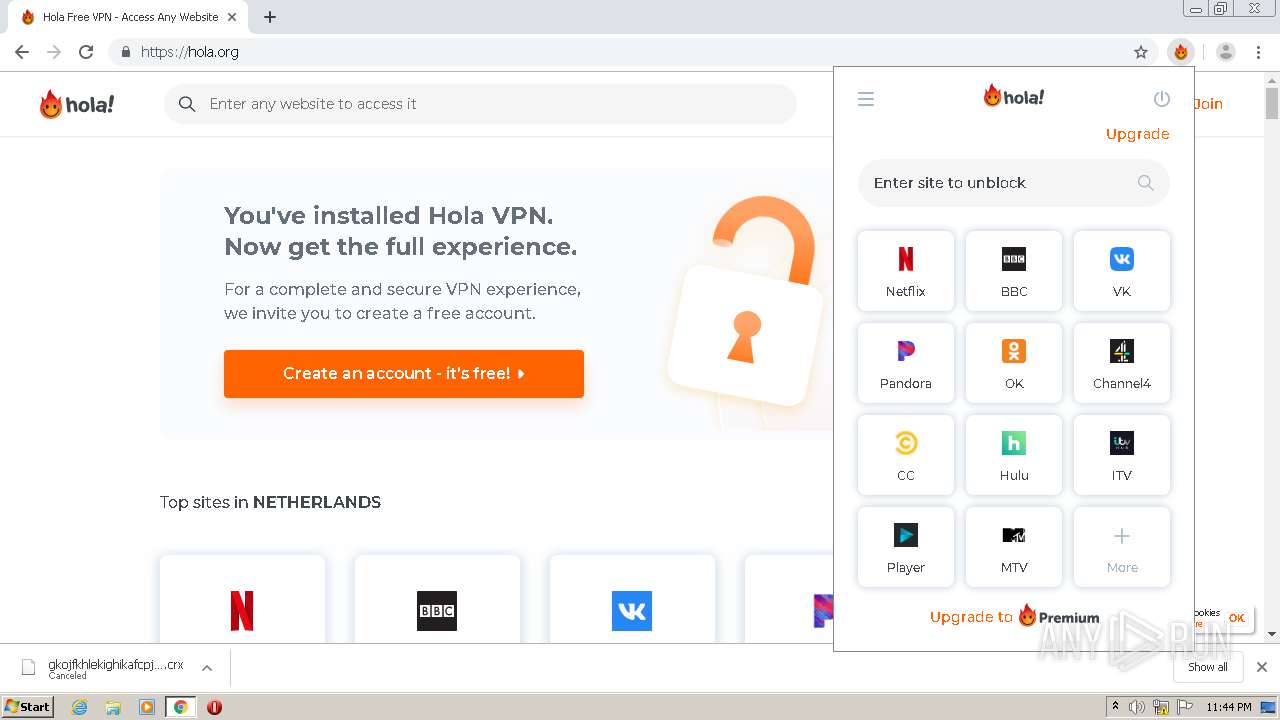
Task: Switch to Chrome taskbar button
Action: 180,707
